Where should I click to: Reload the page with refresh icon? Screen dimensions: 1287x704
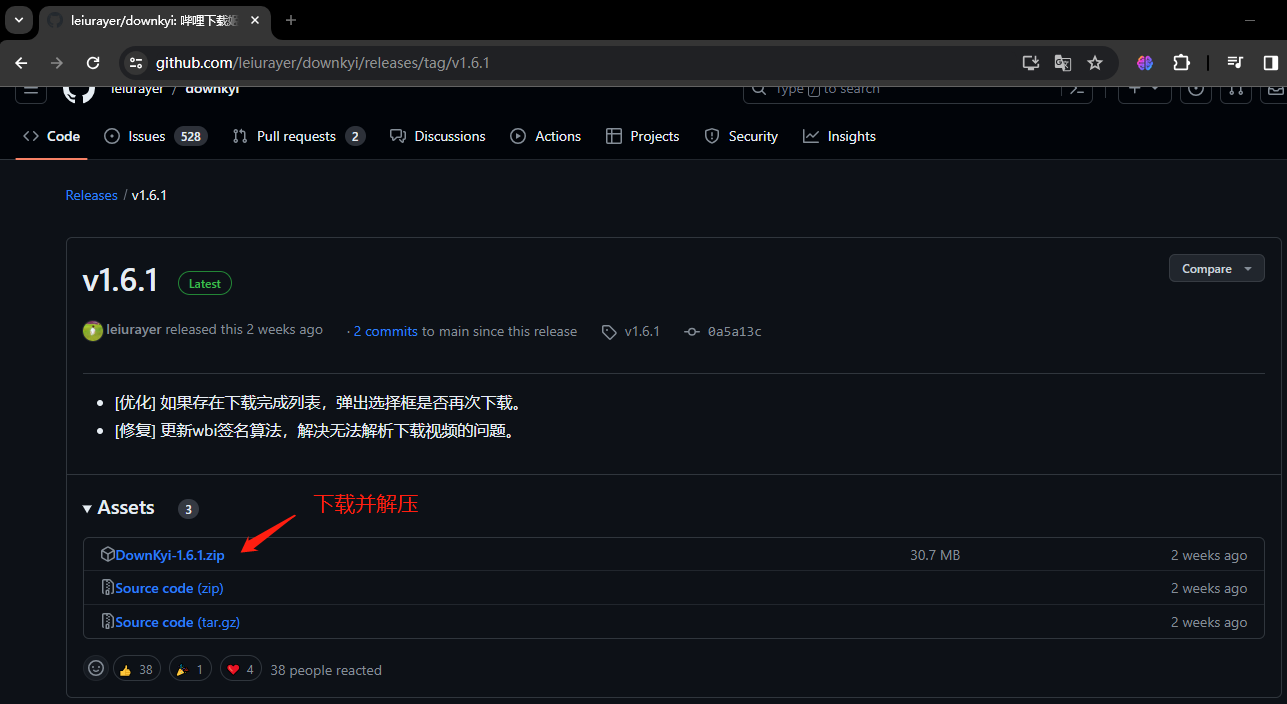[x=93, y=63]
